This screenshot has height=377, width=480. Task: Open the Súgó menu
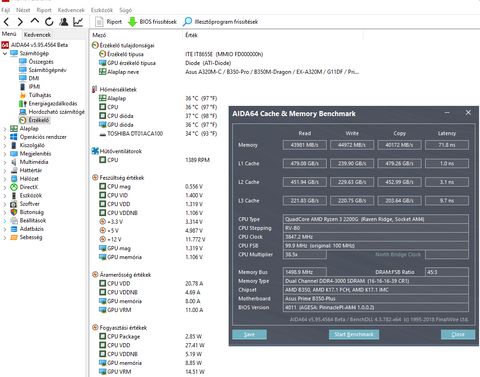click(x=125, y=10)
